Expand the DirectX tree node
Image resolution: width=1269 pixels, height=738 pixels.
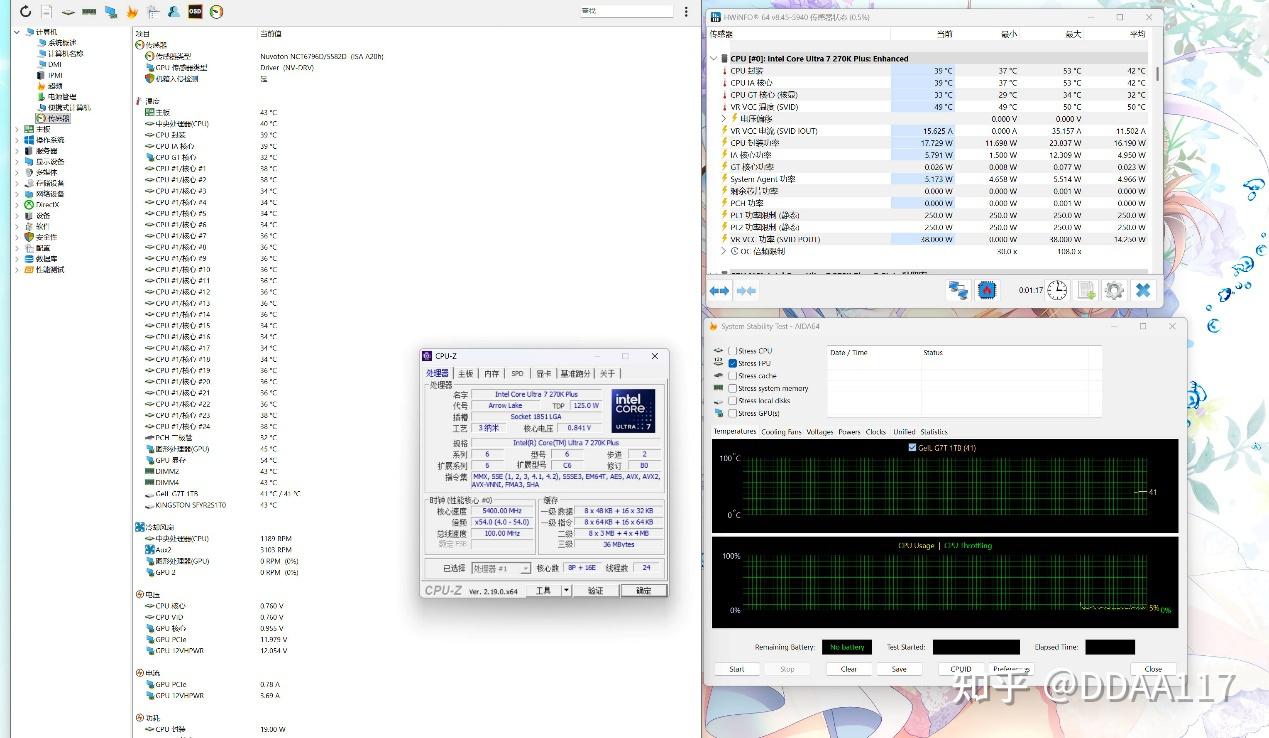point(17,204)
